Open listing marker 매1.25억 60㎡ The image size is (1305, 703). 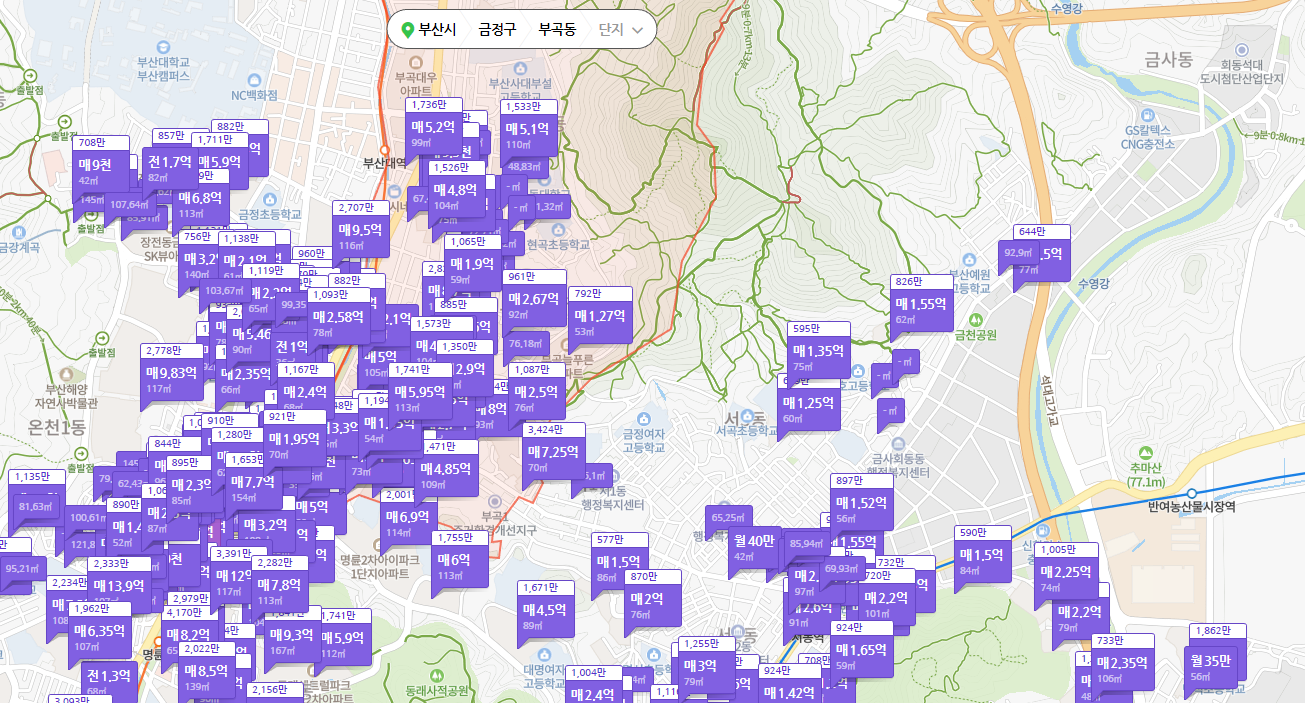[x=809, y=405]
